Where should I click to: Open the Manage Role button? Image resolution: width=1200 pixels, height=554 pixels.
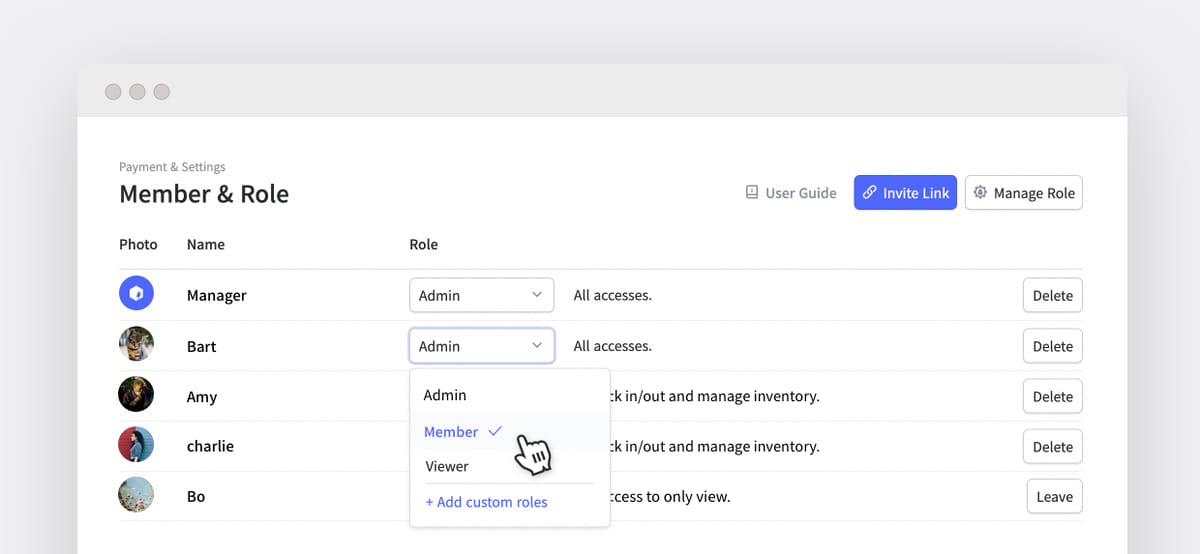point(1024,193)
